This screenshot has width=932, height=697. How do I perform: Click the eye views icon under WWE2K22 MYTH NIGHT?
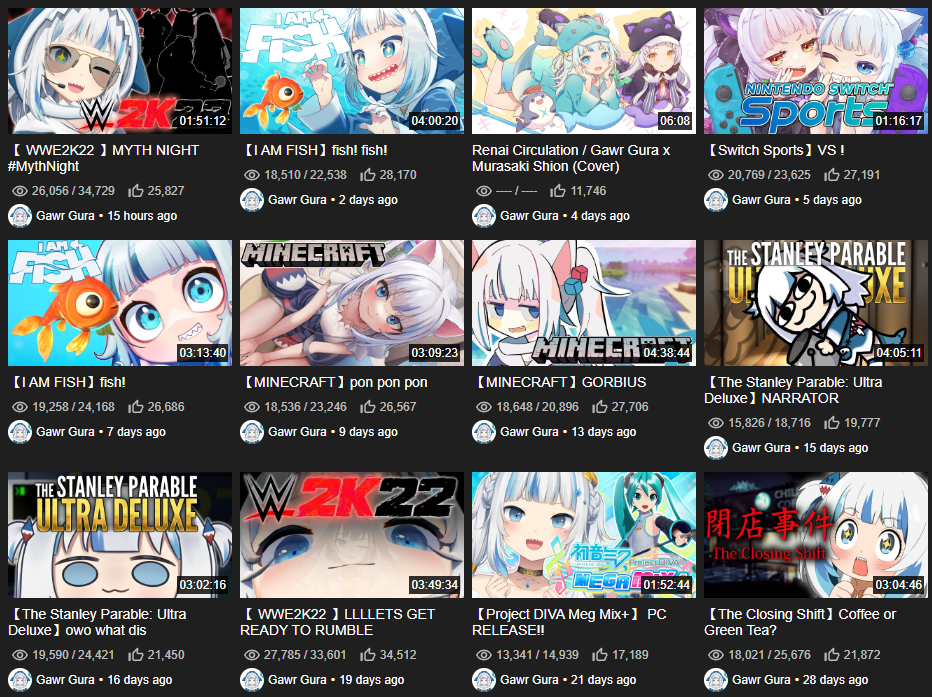coord(20,191)
